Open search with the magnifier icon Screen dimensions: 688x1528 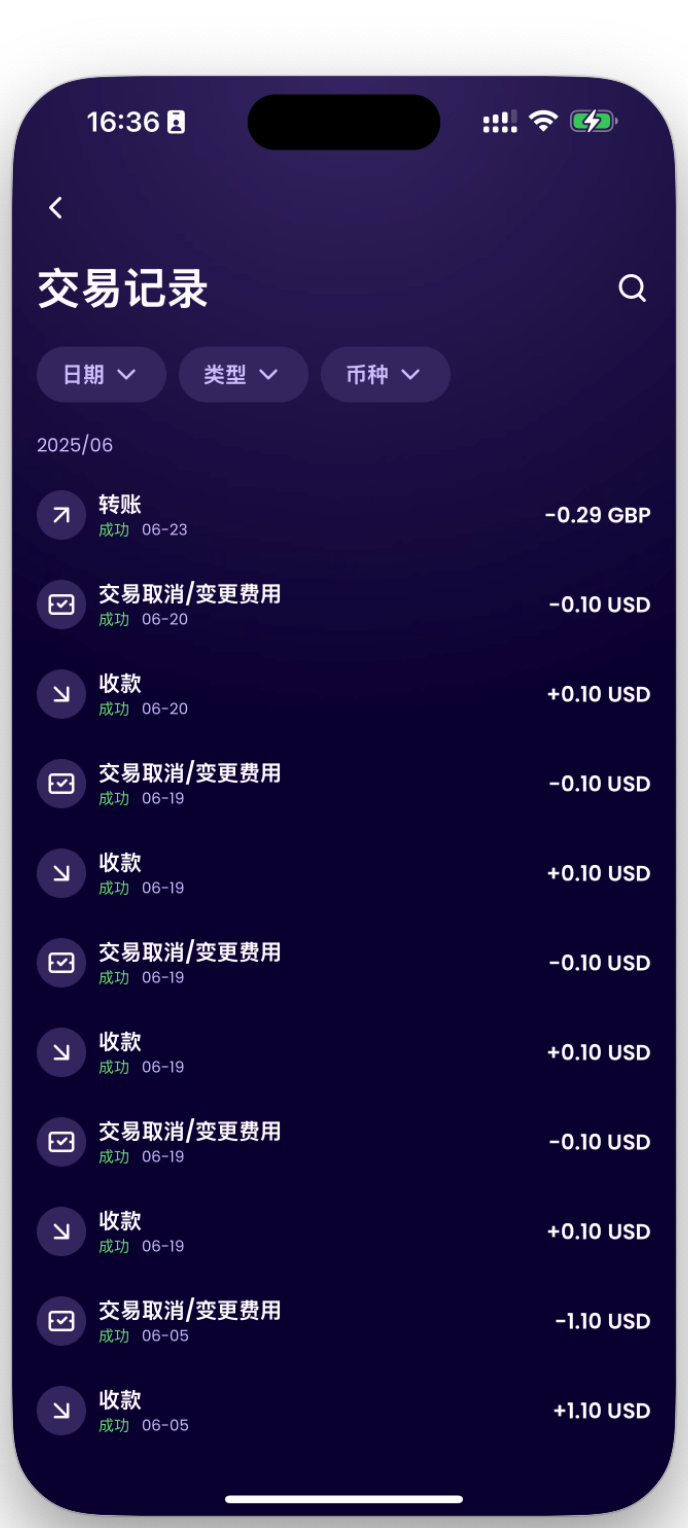pyautogui.click(x=632, y=289)
